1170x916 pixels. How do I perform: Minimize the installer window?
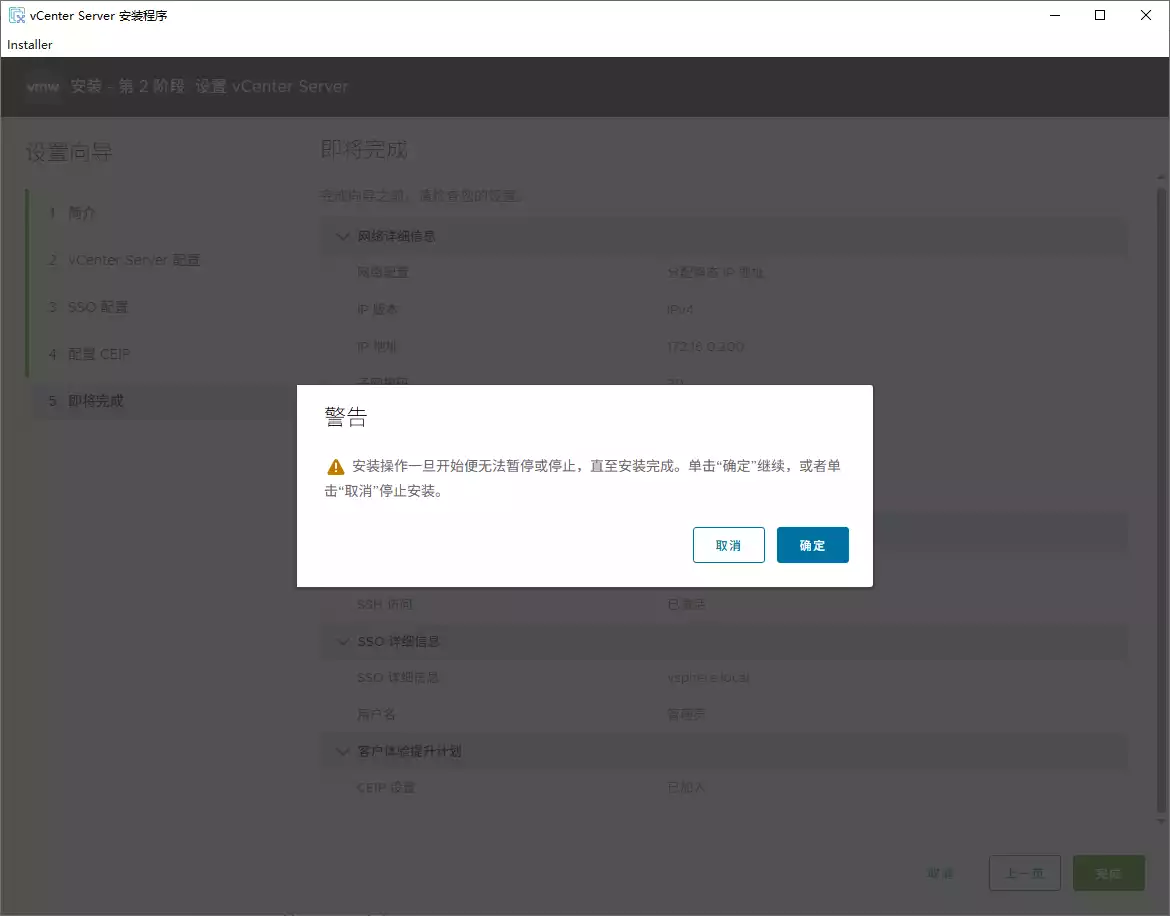(1054, 15)
